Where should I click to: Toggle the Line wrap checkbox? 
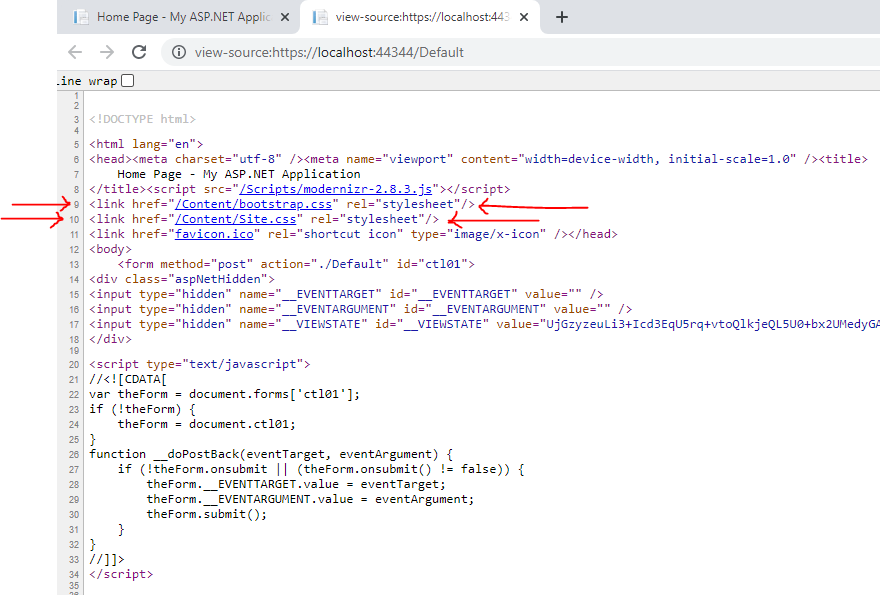click(127, 81)
